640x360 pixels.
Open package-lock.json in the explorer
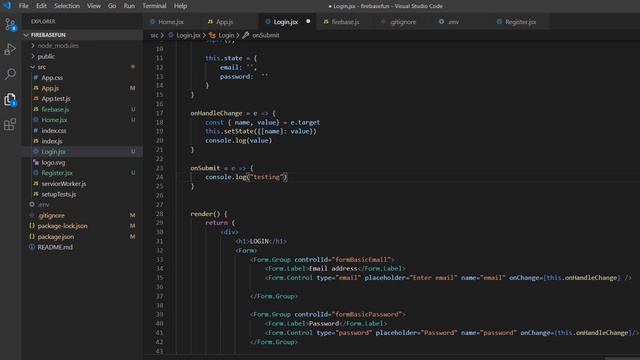[82, 226]
